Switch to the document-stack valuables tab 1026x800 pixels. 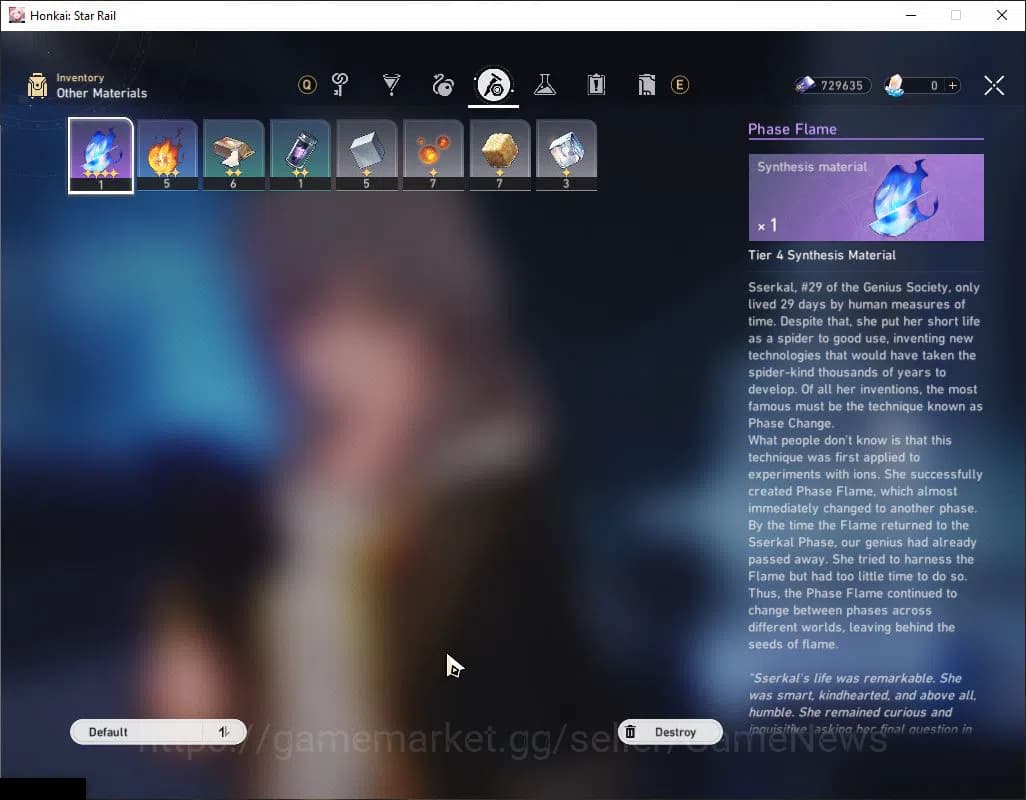pyautogui.click(x=646, y=85)
